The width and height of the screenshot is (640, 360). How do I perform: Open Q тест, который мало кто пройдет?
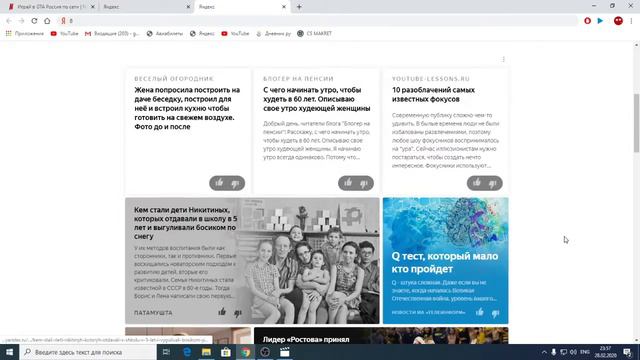[x=445, y=262]
